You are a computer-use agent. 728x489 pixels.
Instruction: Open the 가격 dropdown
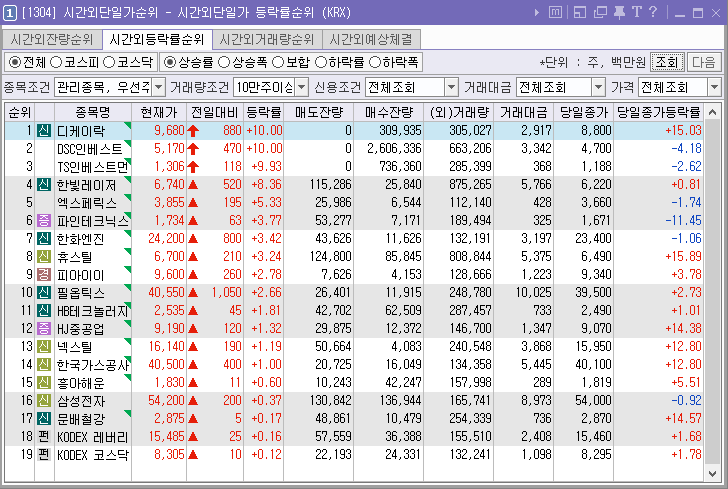point(714,87)
